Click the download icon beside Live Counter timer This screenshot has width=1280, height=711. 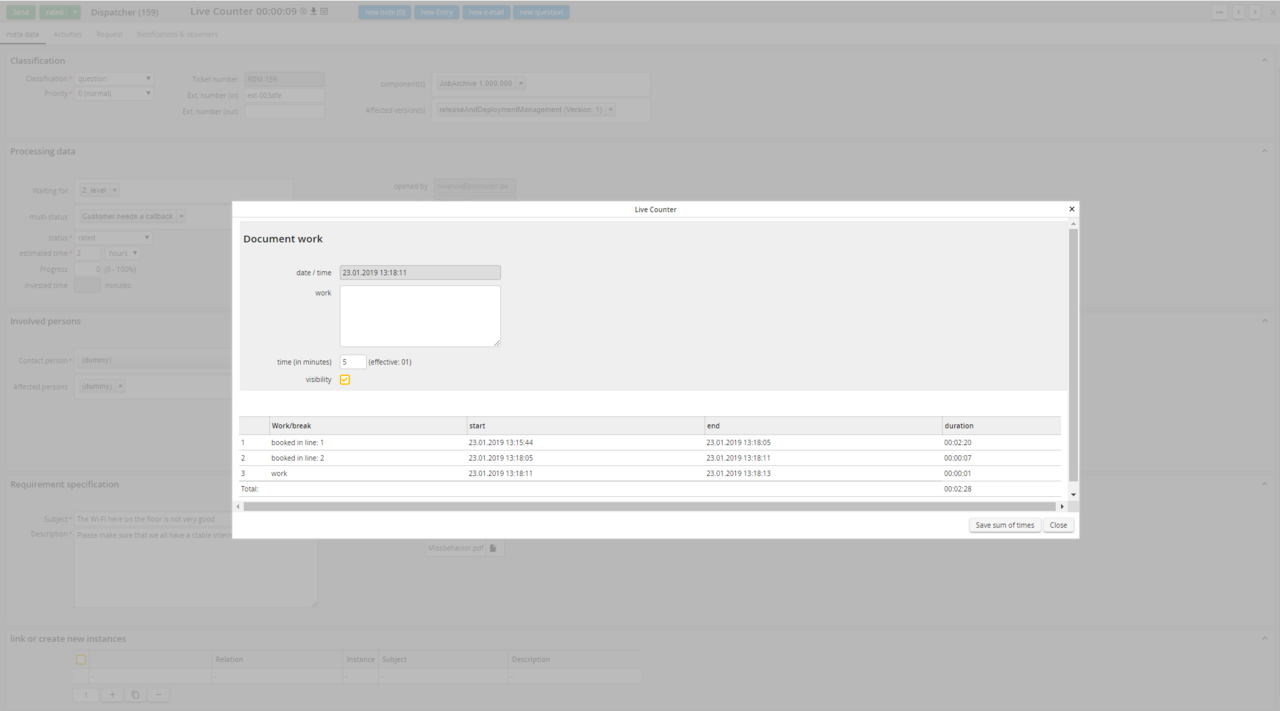pyautogui.click(x=314, y=12)
